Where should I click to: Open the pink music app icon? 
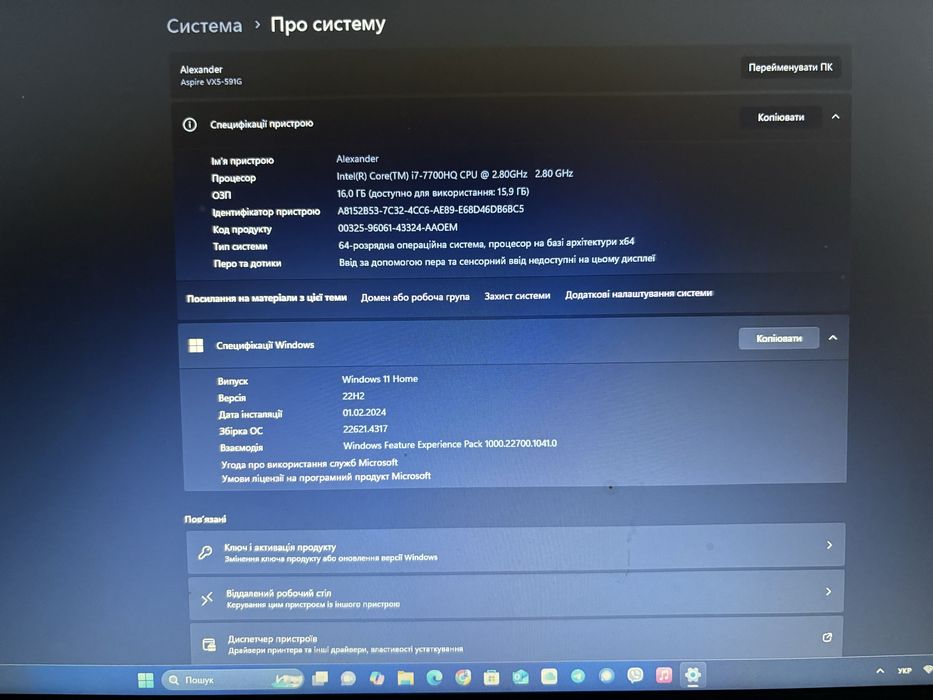coord(663,675)
